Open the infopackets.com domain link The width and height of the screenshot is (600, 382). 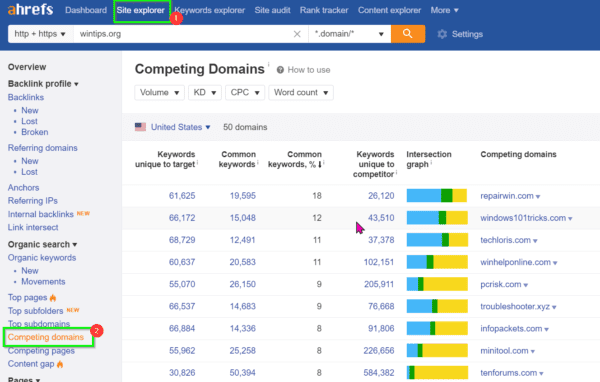click(x=511, y=329)
